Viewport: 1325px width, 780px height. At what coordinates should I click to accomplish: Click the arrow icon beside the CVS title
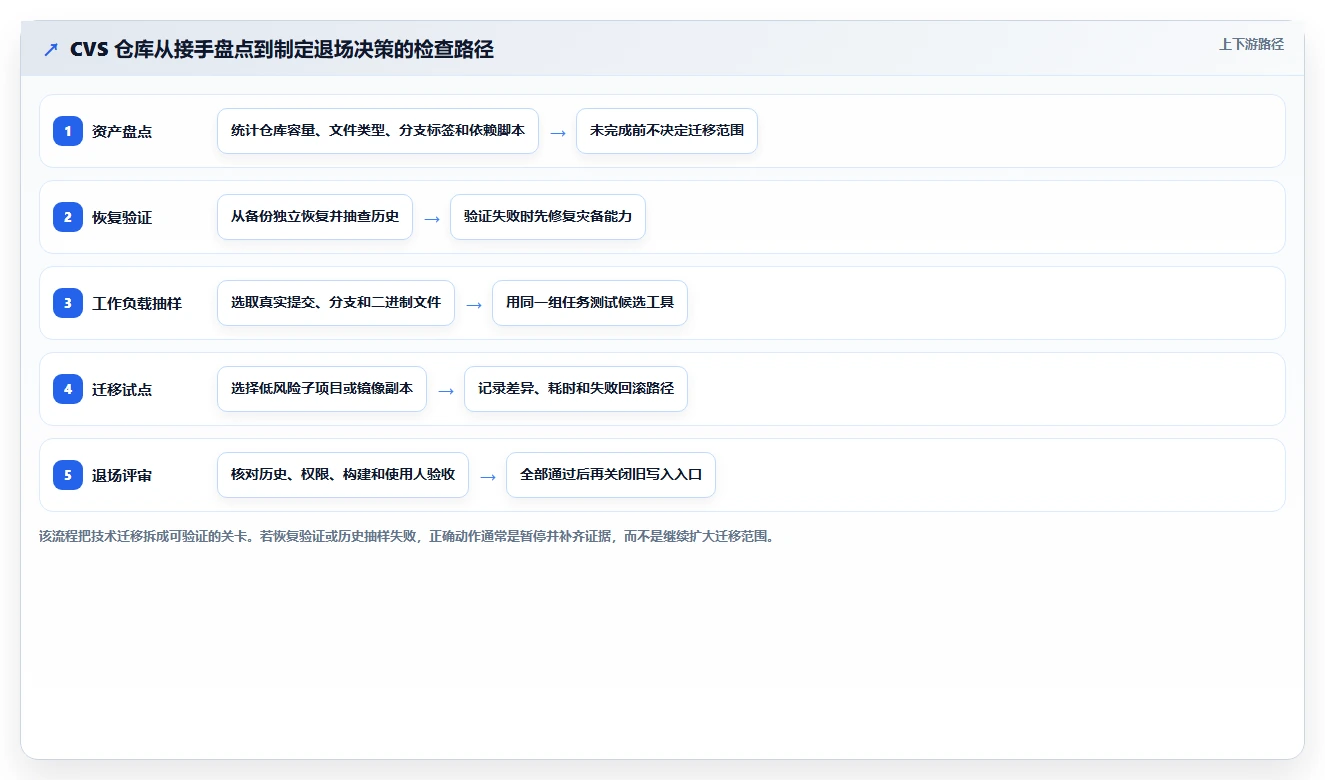point(51,50)
